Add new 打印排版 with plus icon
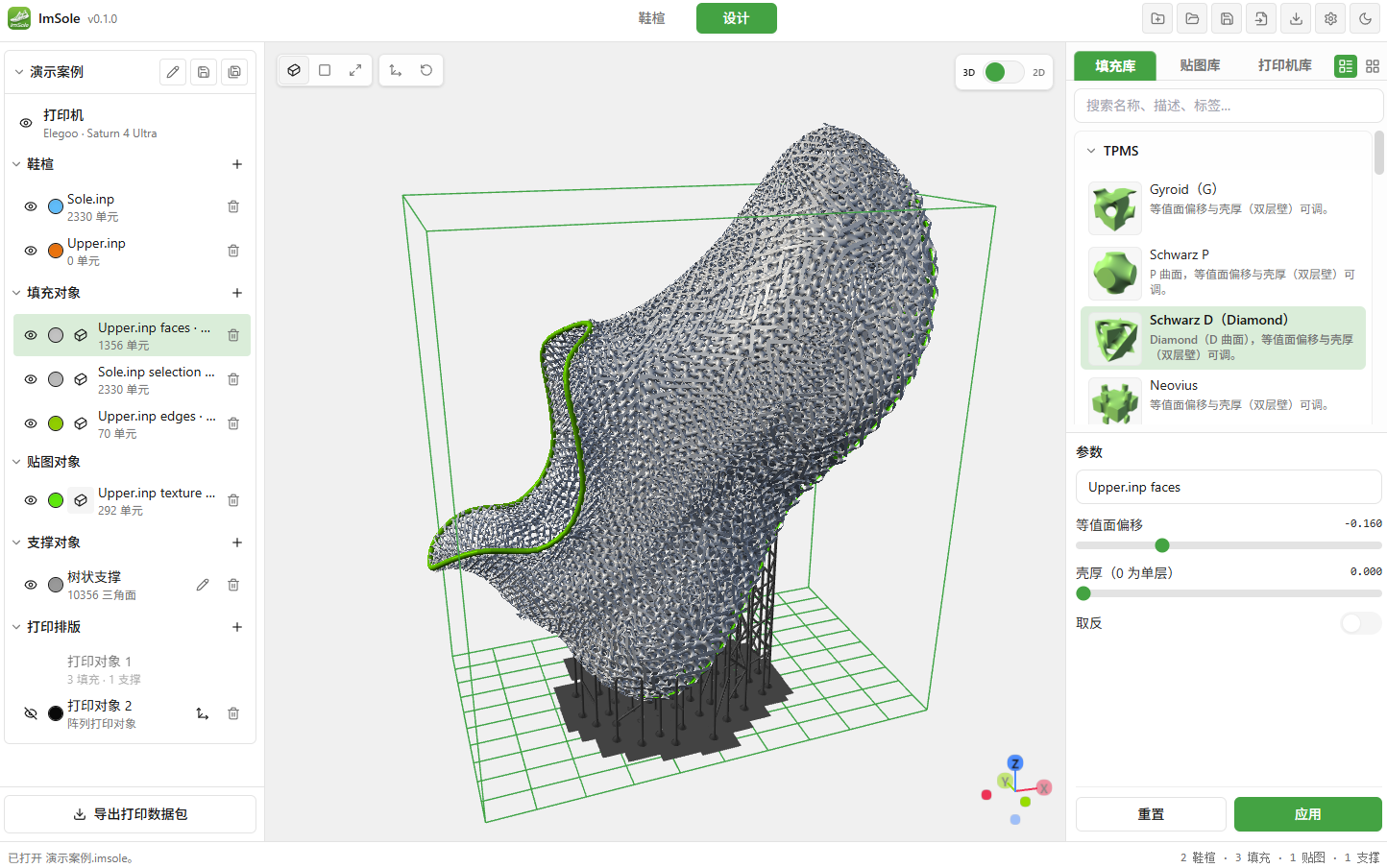This screenshot has width=1387, height=868. point(237,627)
